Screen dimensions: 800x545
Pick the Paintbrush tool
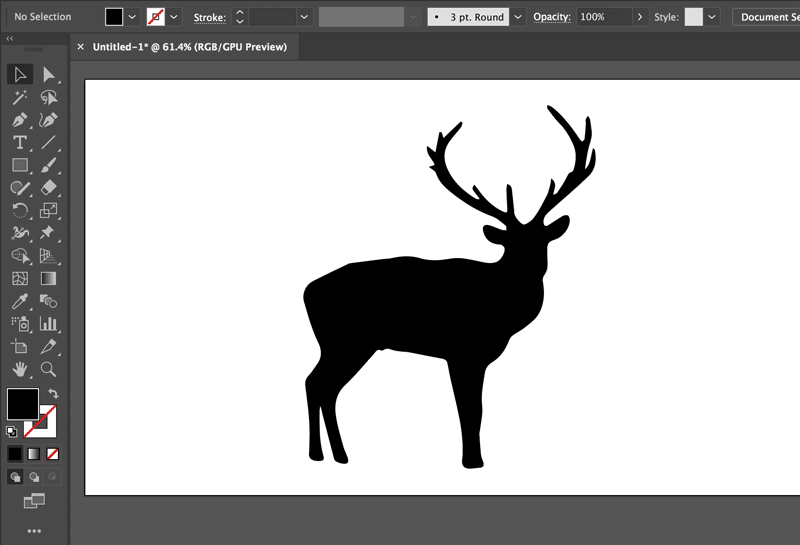[x=48, y=165]
